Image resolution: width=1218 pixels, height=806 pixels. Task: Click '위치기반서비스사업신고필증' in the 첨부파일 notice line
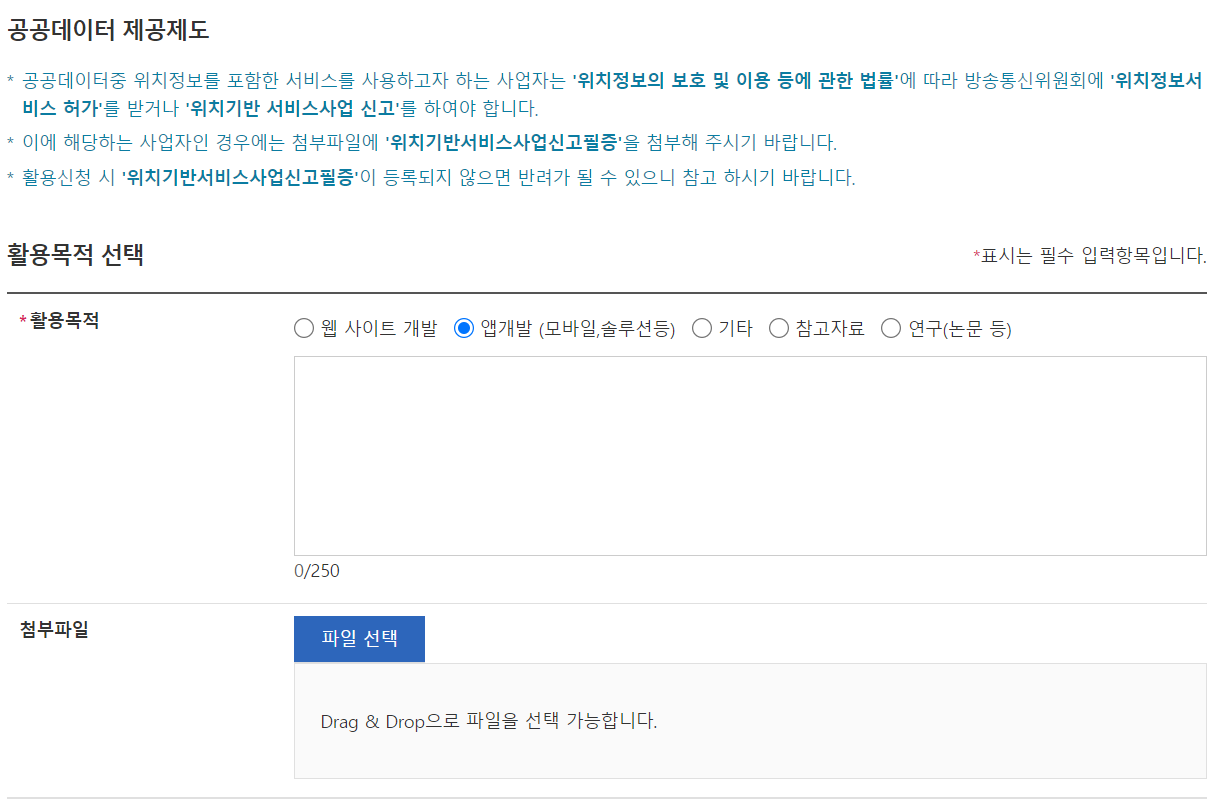(x=503, y=143)
